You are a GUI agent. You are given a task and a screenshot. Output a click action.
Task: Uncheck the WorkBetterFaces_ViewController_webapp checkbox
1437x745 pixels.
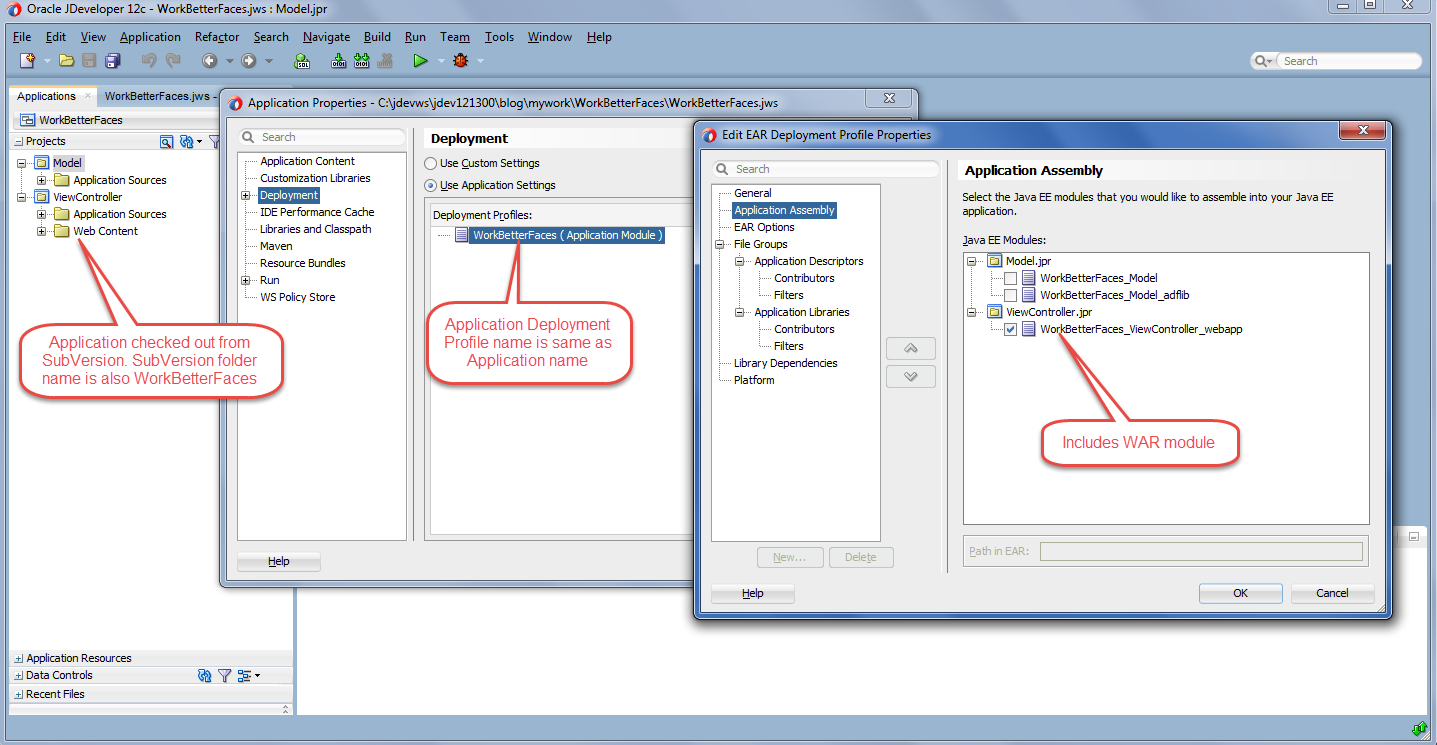click(1010, 329)
